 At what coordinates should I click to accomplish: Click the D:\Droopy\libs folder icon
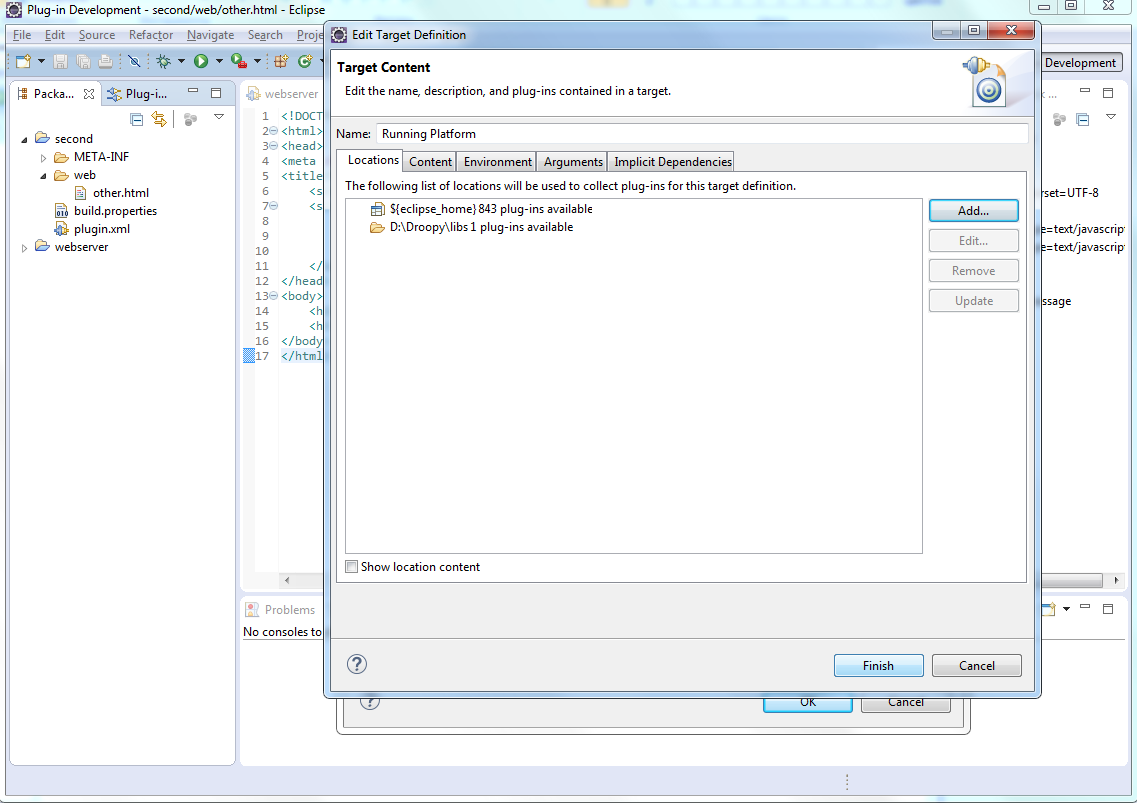377,228
